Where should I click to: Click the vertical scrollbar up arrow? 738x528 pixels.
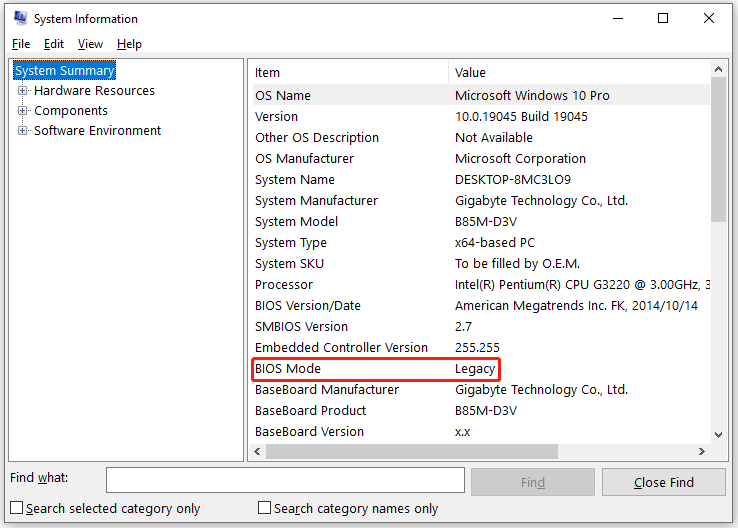[718, 68]
